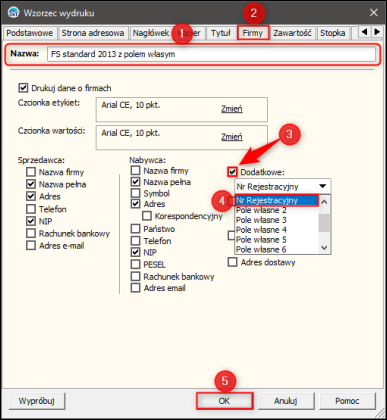Open the Nr Rejestracyjny dropdown arrow

point(322,186)
